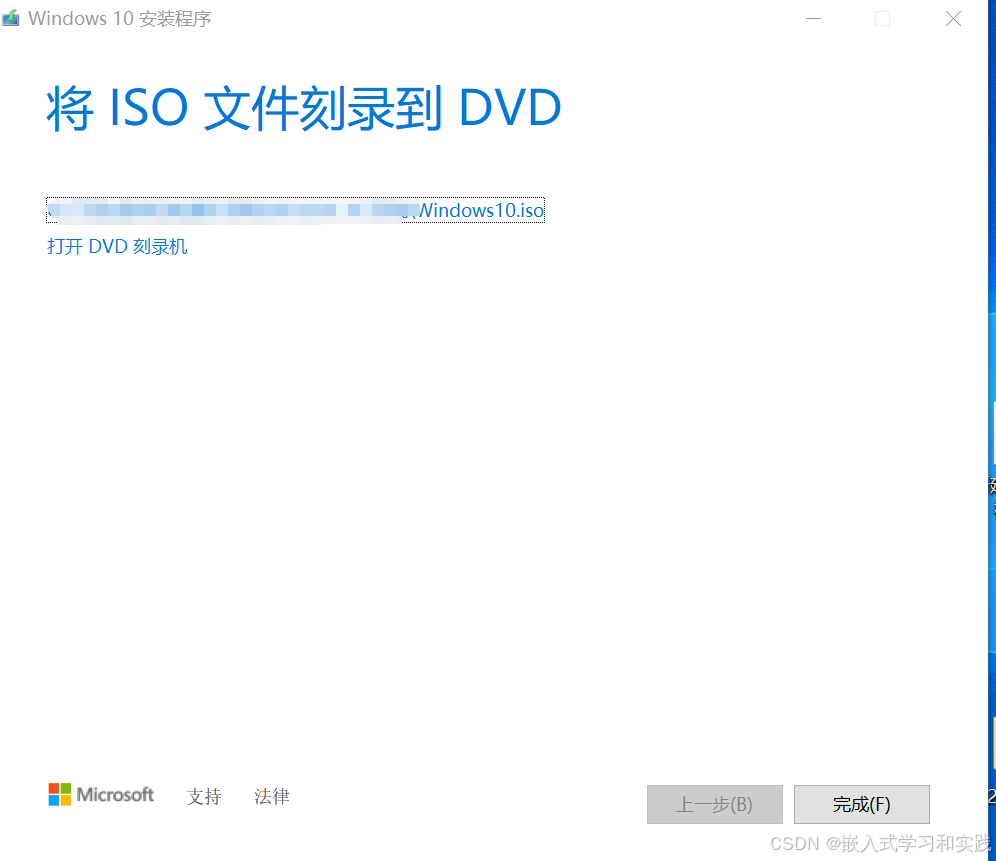Open the 法律 legal link
The width and height of the screenshot is (996, 861).
pos(272,796)
